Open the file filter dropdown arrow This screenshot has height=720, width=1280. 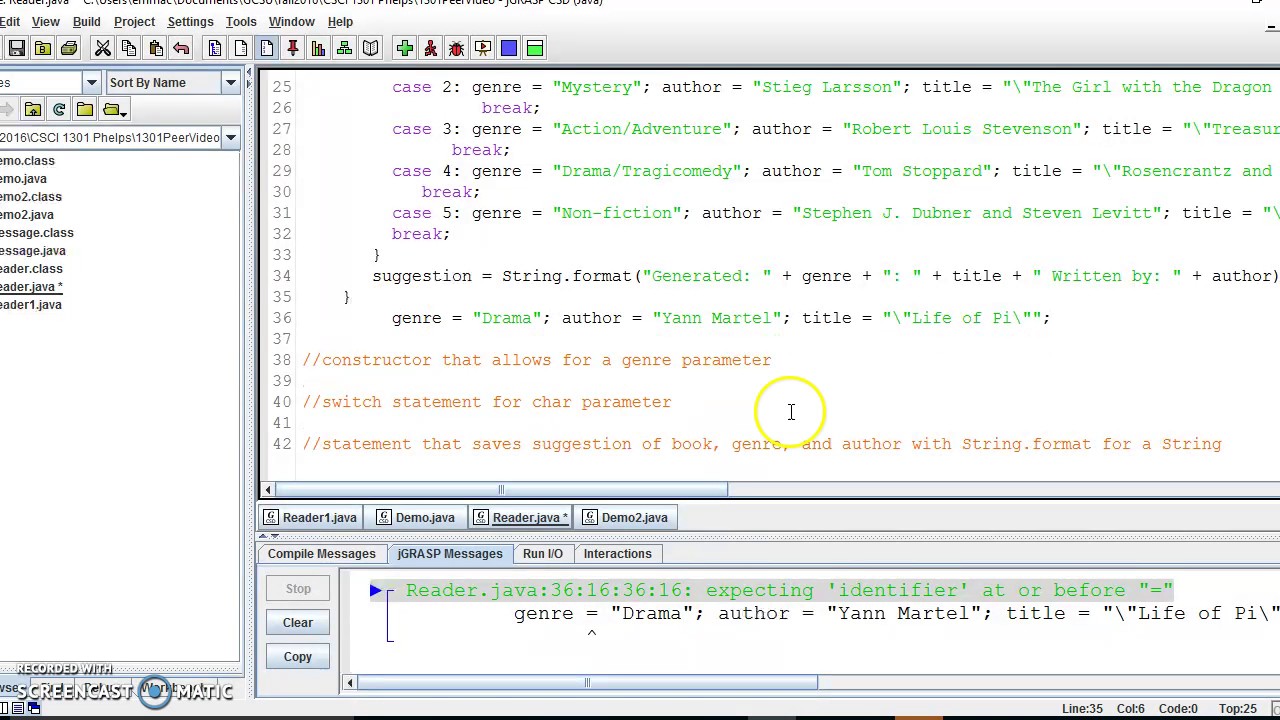coord(91,83)
